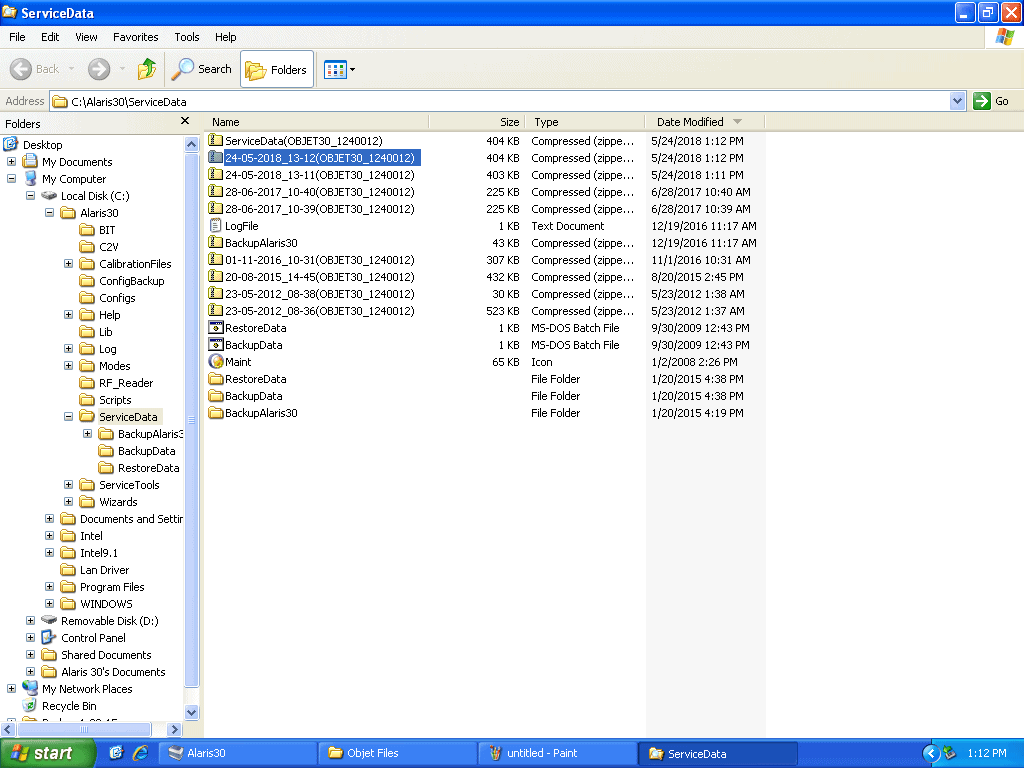Switch to untitled - Paint taskbar window
1024x768 pixels.
(558, 753)
